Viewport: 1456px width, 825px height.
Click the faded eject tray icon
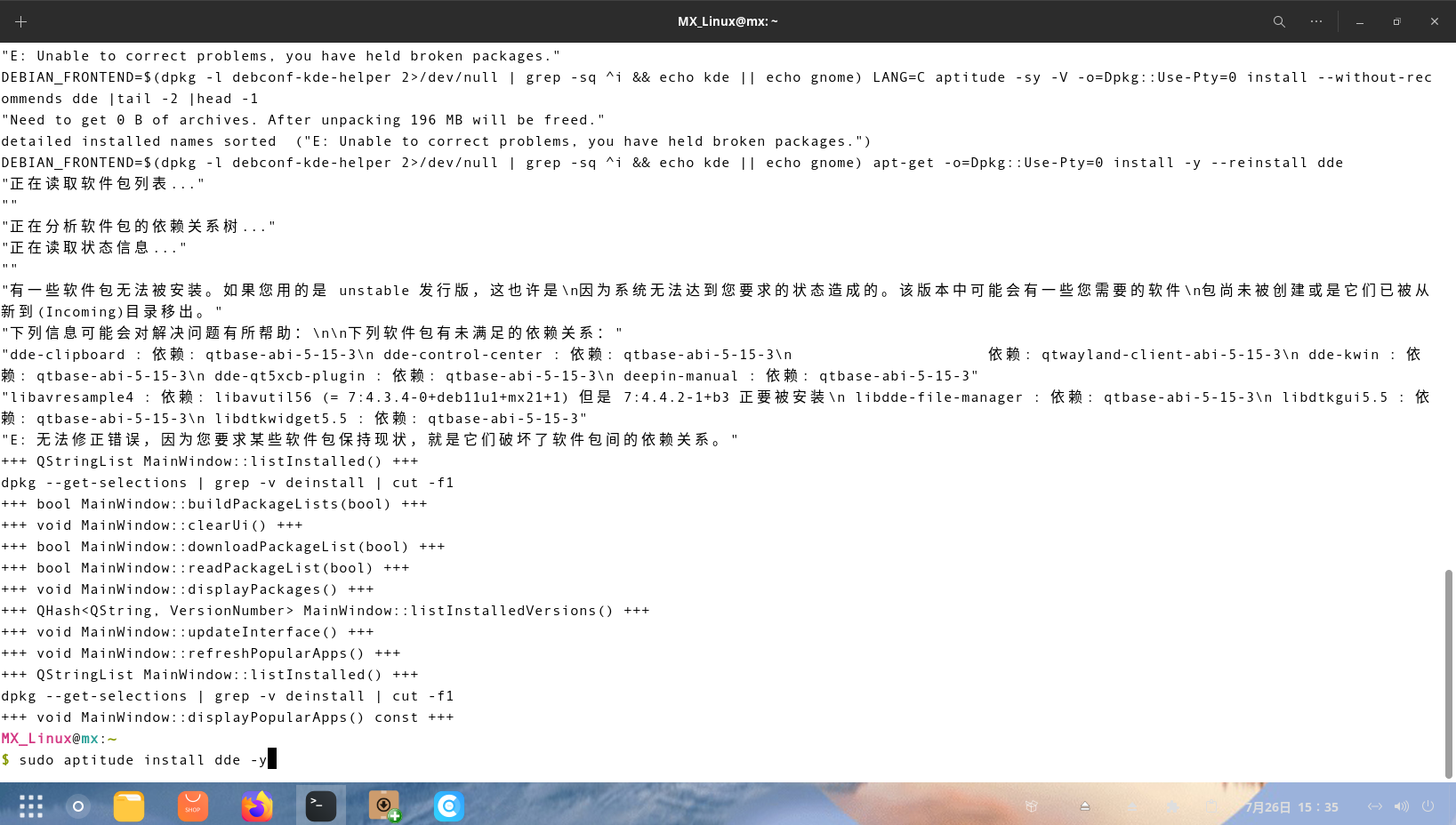1132,806
